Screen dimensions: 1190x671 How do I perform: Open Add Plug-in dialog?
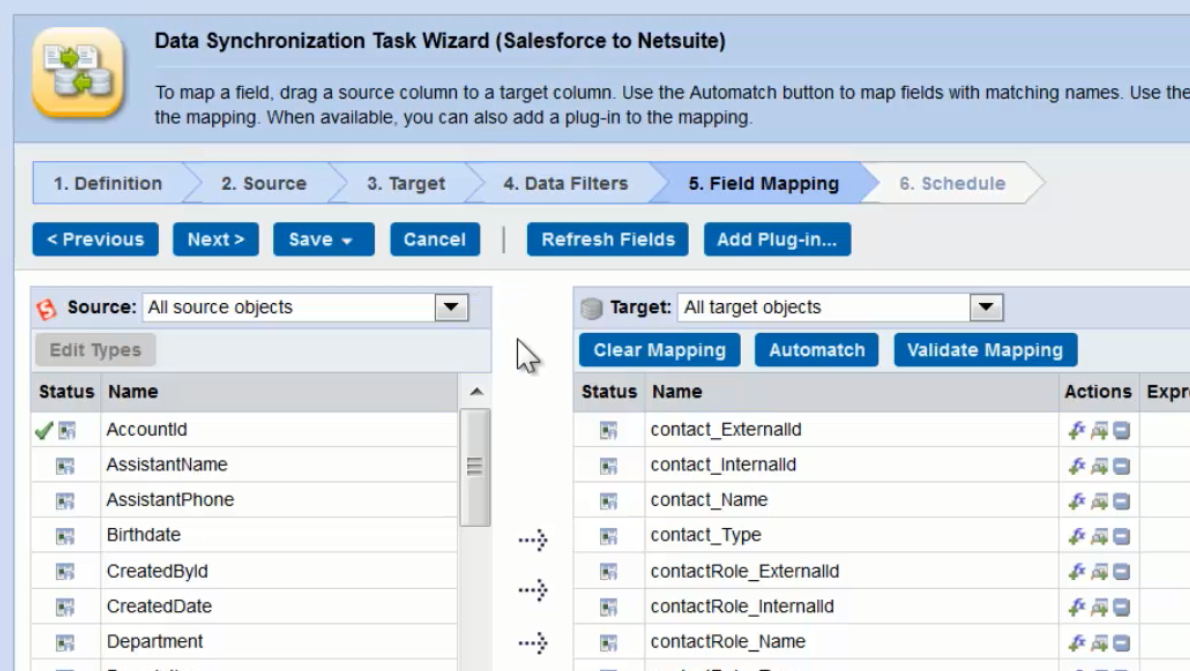click(777, 239)
